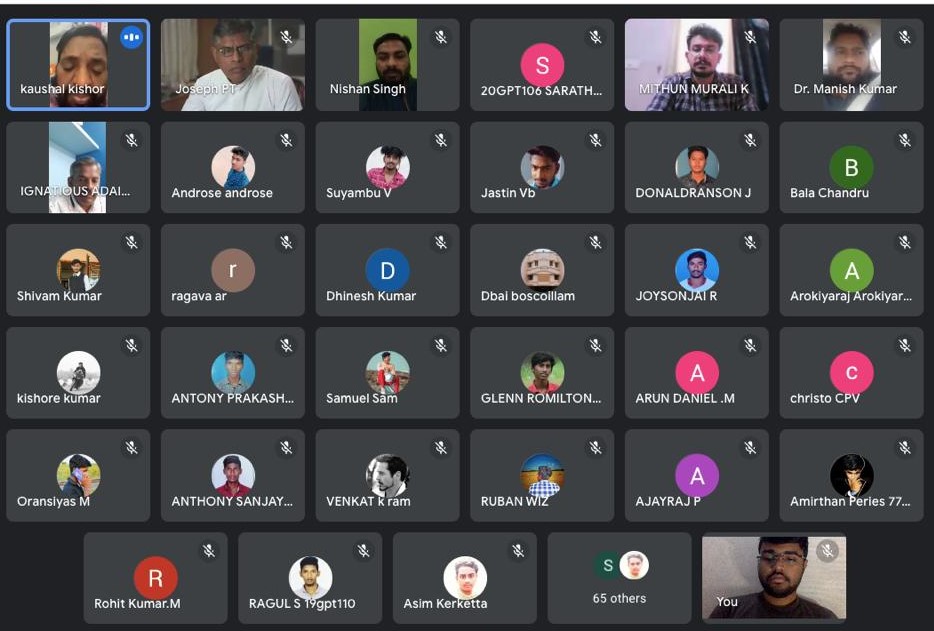
Task: Select the AJAYRAJ P purple avatar
Action: (x=697, y=475)
